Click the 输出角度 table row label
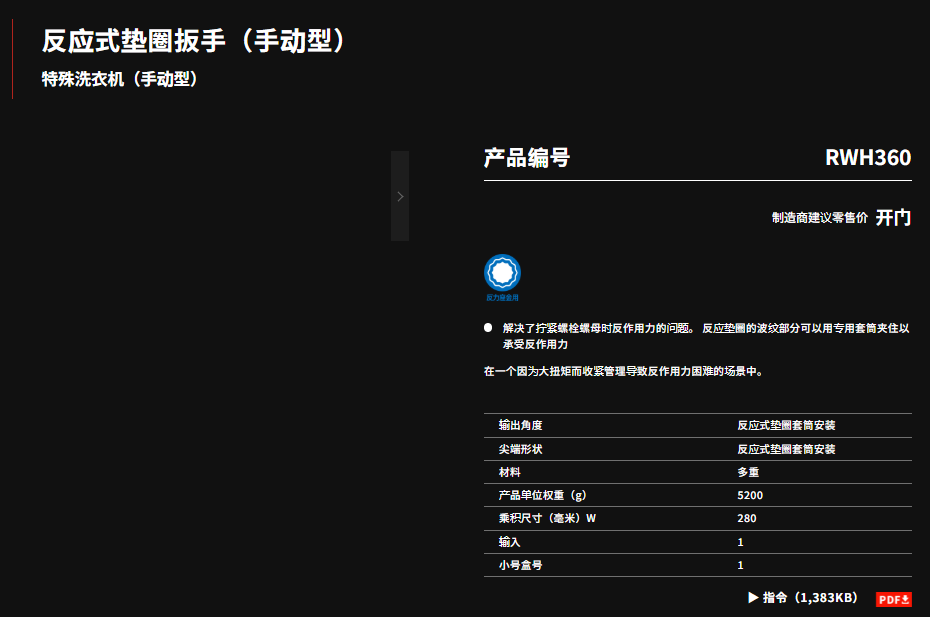Viewport: 930px width, 617px height. [520, 425]
